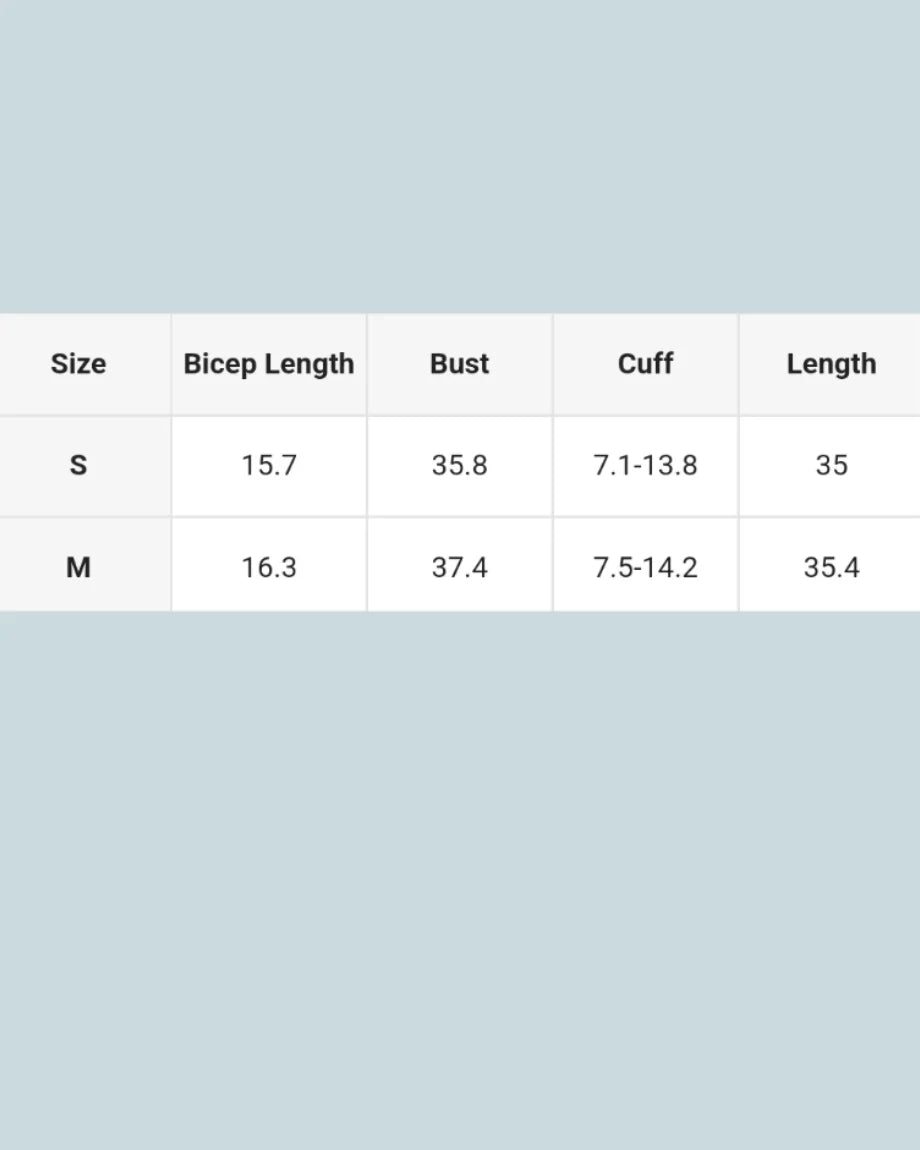Select the Bust column header
Image resolution: width=920 pixels, height=1150 pixels.
[459, 364]
